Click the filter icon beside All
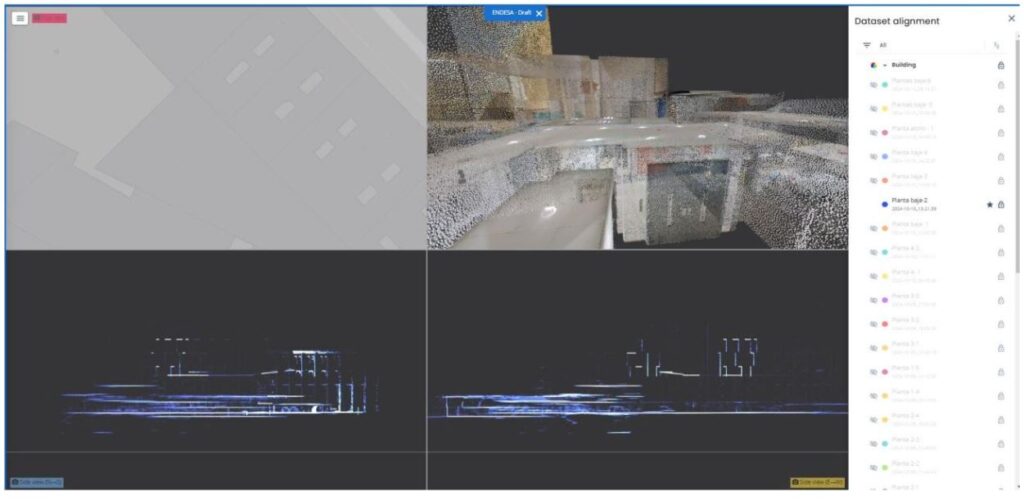Image resolution: width=1024 pixels, height=501 pixels. coord(867,46)
